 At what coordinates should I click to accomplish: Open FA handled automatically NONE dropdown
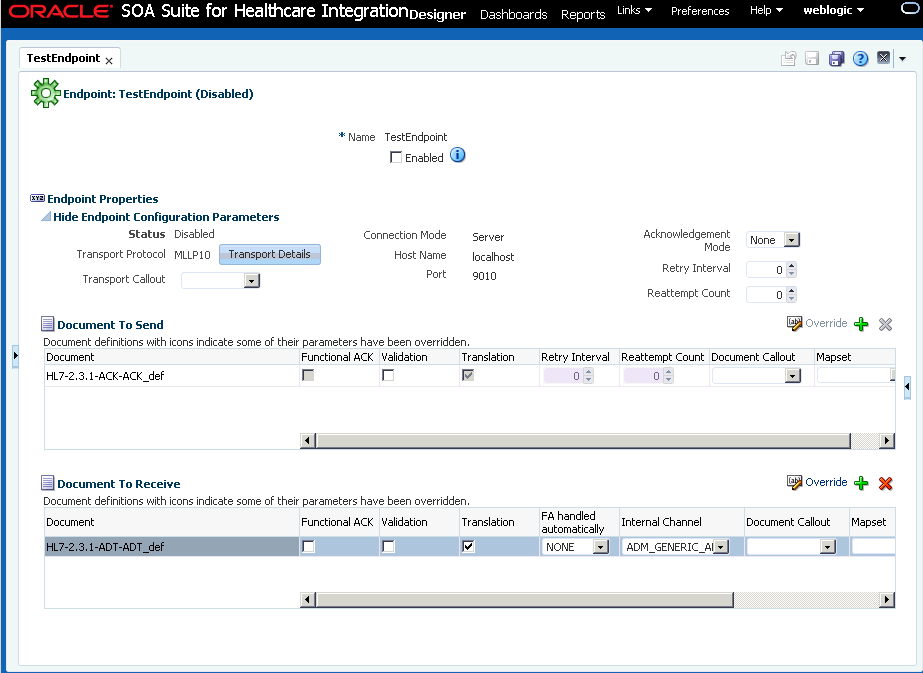[x=600, y=547]
